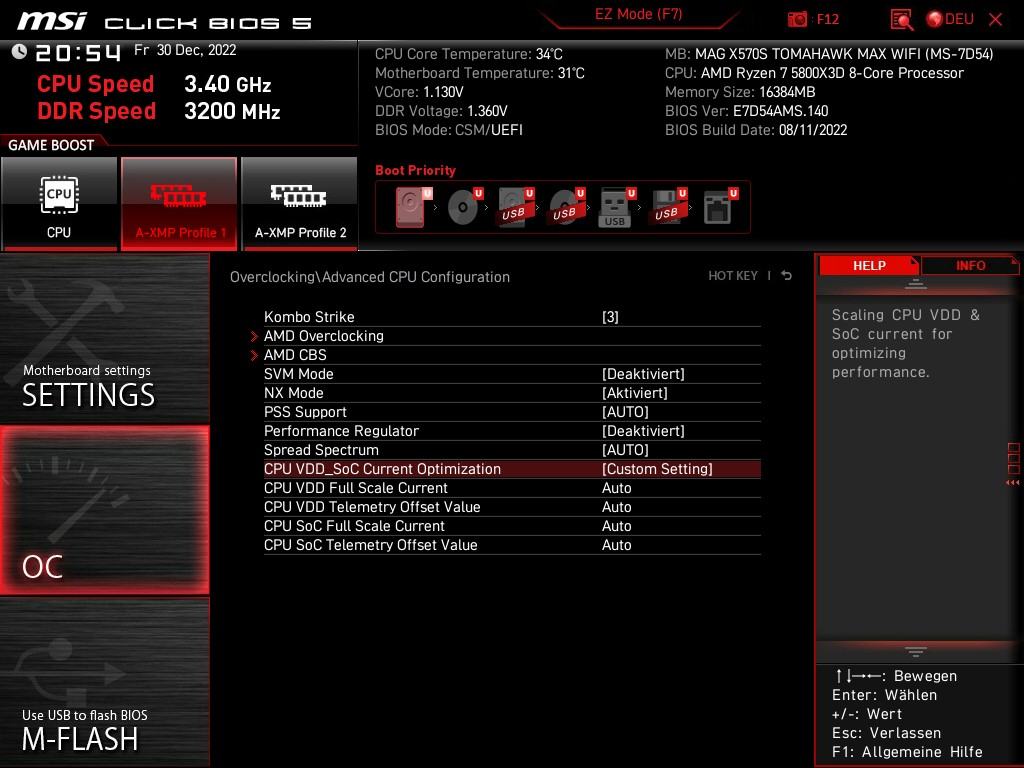Viewport: 1024px width, 768px height.
Task: Click the BIOS Ver: E7D54AMS.140 text
Action: point(746,111)
